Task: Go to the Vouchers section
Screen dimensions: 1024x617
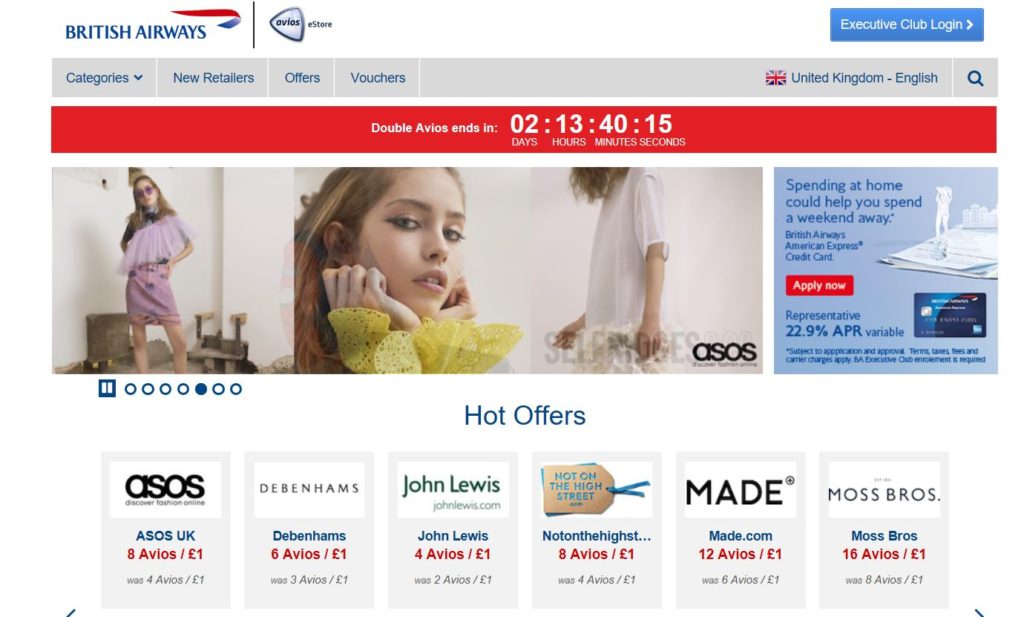Action: click(x=377, y=78)
